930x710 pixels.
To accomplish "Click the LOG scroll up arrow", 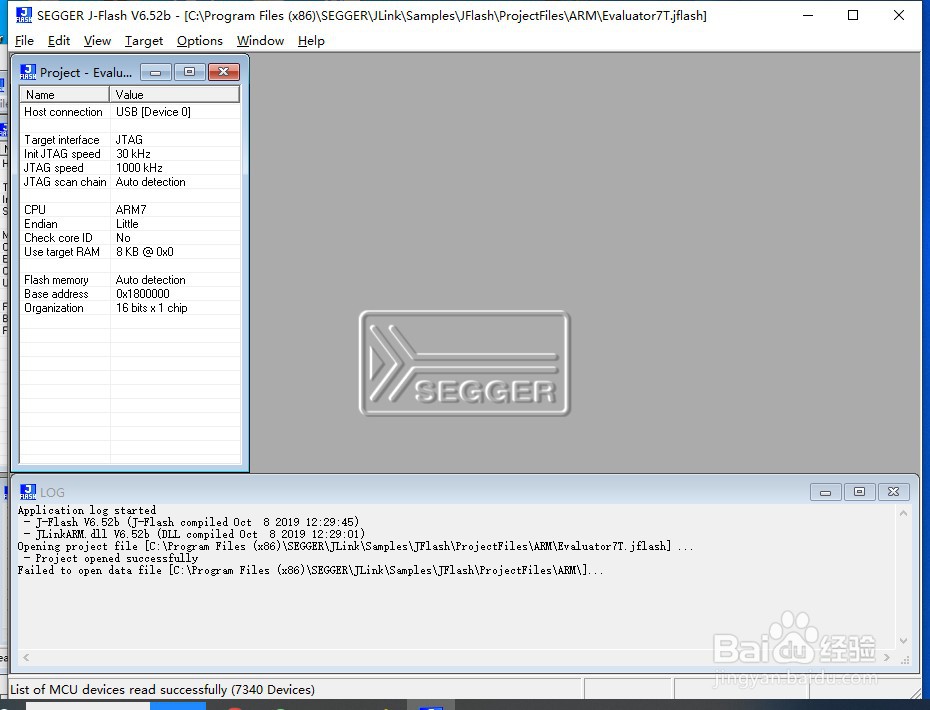I will [903, 513].
